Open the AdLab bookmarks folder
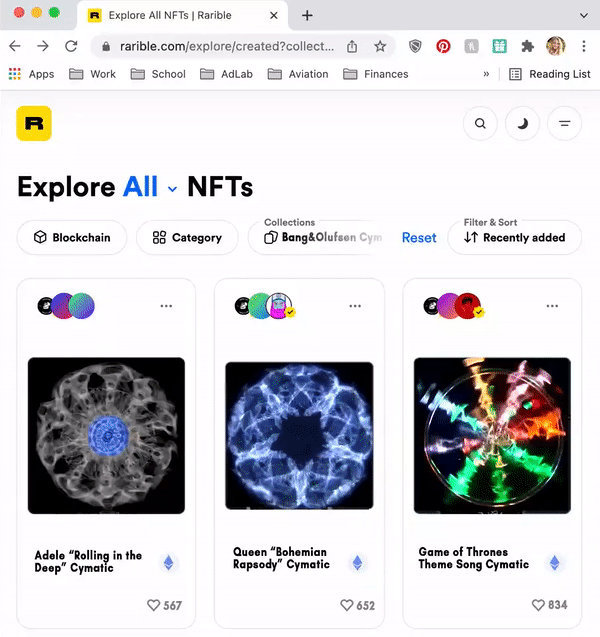The height and width of the screenshot is (637, 600). pyautogui.click(x=227, y=74)
